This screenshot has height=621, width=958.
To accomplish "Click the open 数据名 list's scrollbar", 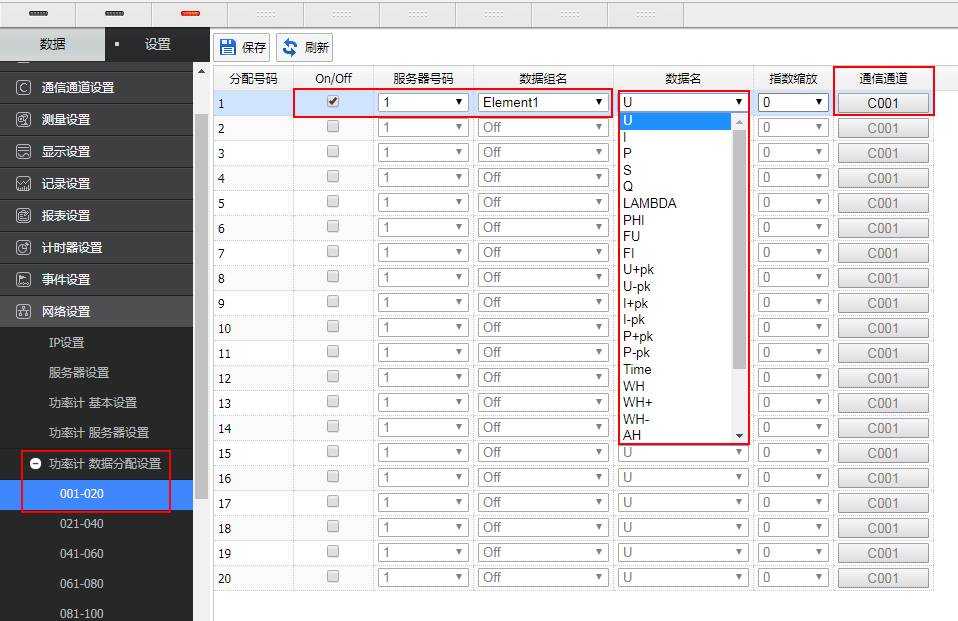I will tap(740, 250).
